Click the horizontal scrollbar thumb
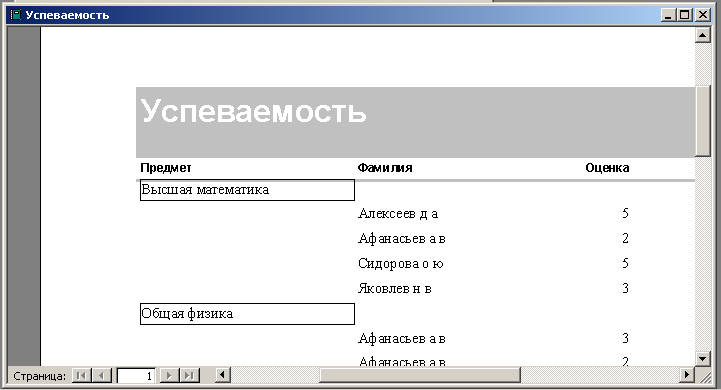Image resolution: width=721 pixels, height=390 pixels. pos(420,375)
